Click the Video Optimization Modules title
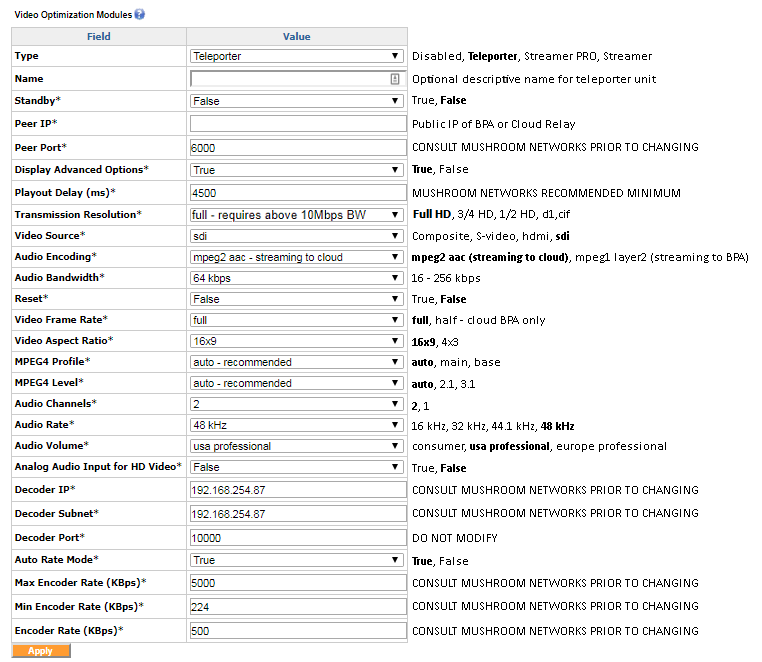 [x=73, y=15]
